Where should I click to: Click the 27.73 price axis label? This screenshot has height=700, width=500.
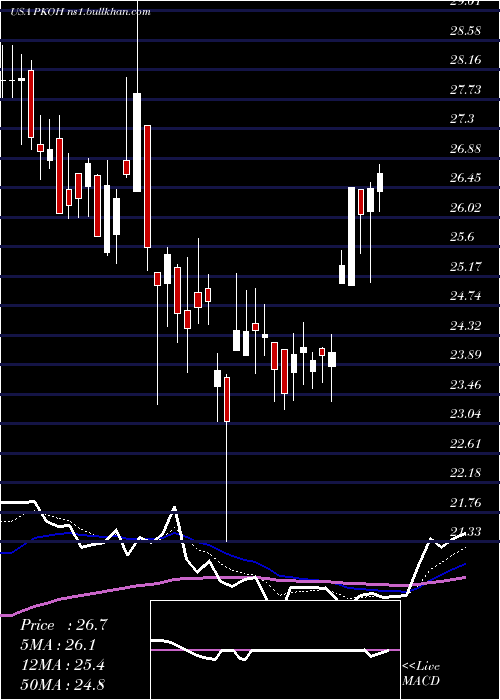tap(465, 90)
